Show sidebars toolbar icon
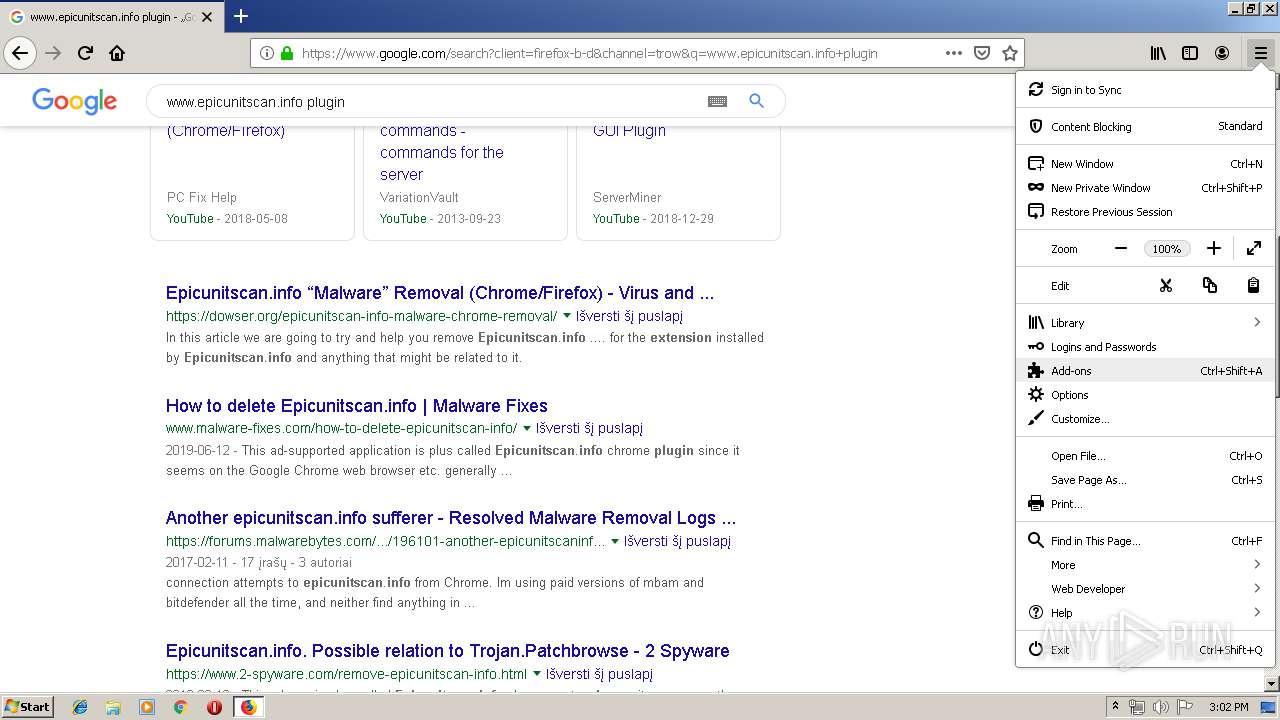The width and height of the screenshot is (1280, 720). [x=1190, y=53]
